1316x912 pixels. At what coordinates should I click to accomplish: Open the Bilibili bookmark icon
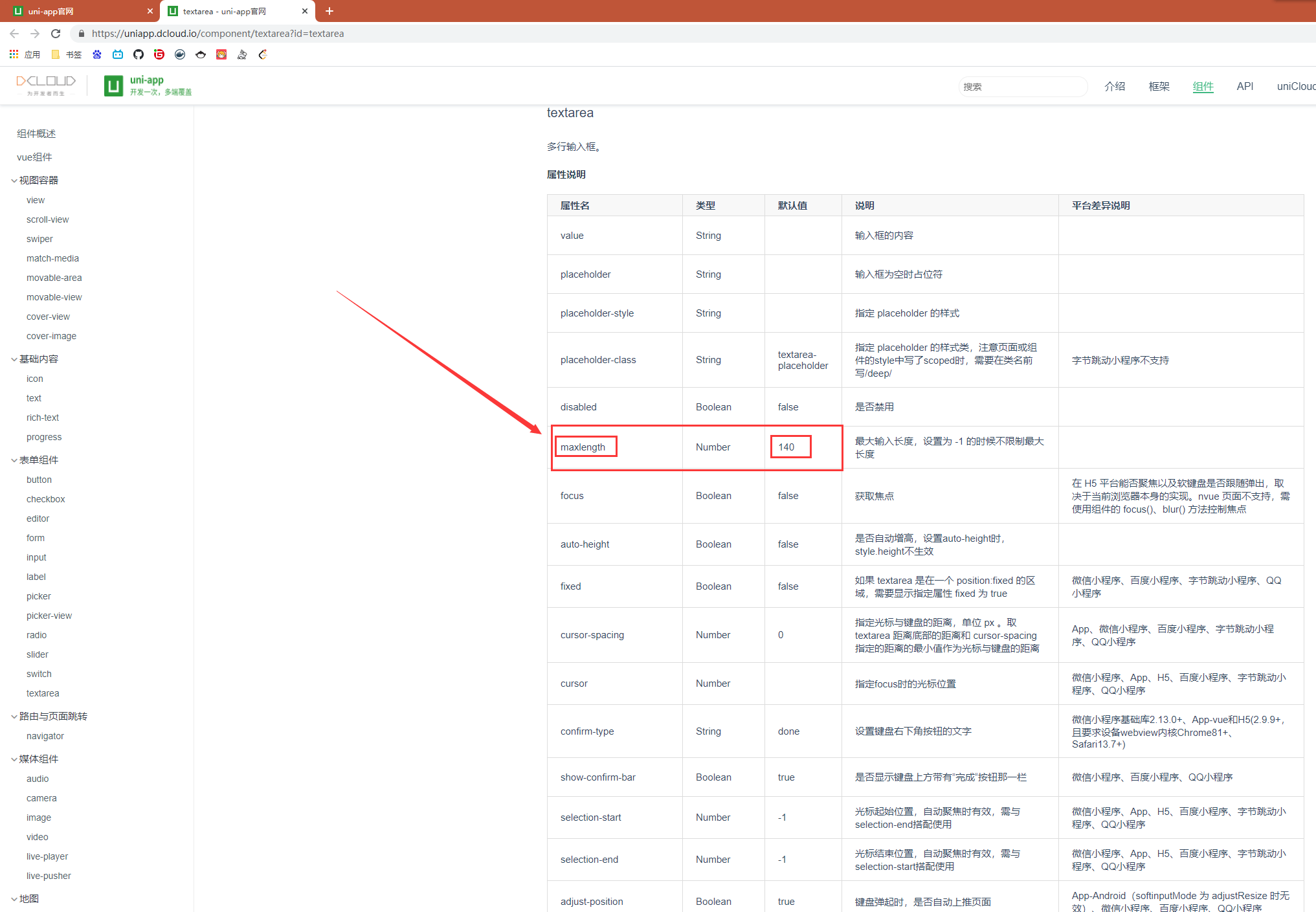tap(118, 54)
